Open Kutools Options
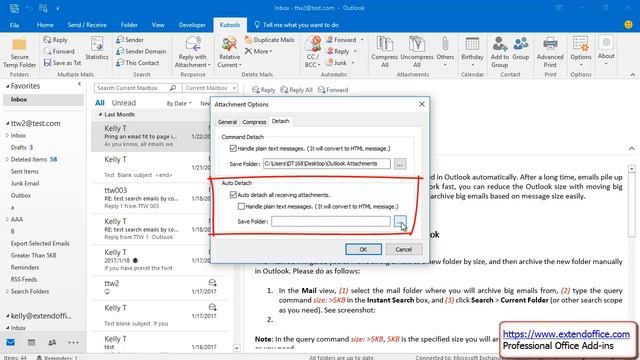This screenshot has width=640, height=360. click(581, 52)
